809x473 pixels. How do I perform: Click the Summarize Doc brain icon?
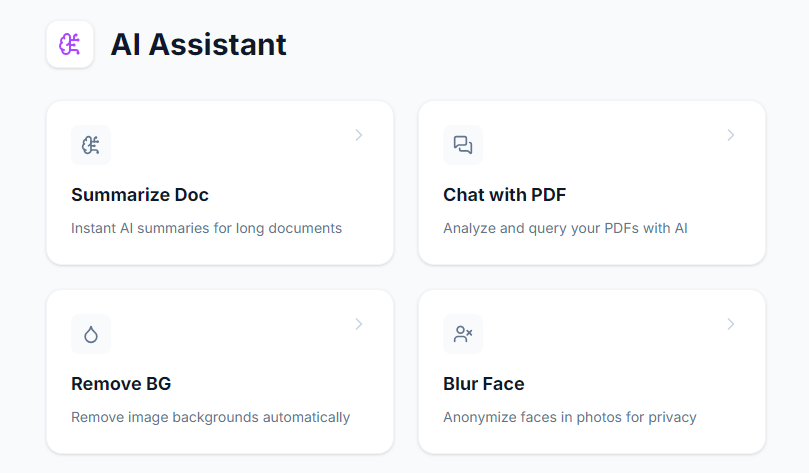click(91, 145)
